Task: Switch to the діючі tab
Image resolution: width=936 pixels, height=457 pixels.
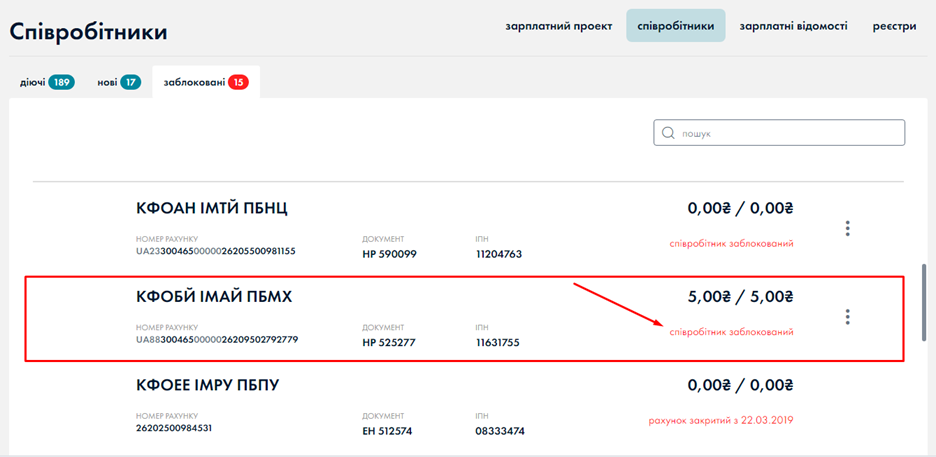Action: click(x=33, y=82)
